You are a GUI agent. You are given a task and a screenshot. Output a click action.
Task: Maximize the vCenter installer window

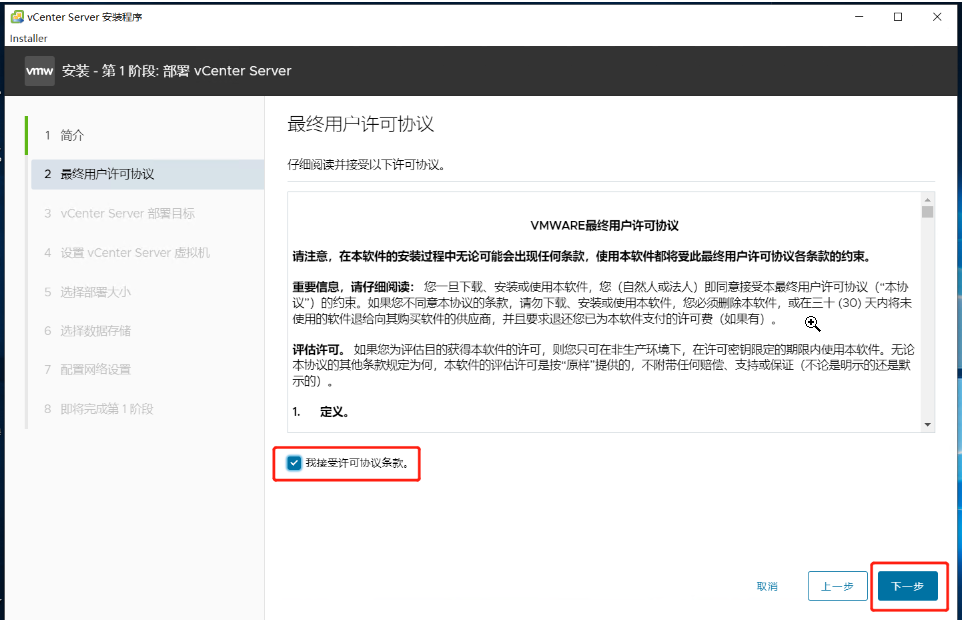point(898,17)
